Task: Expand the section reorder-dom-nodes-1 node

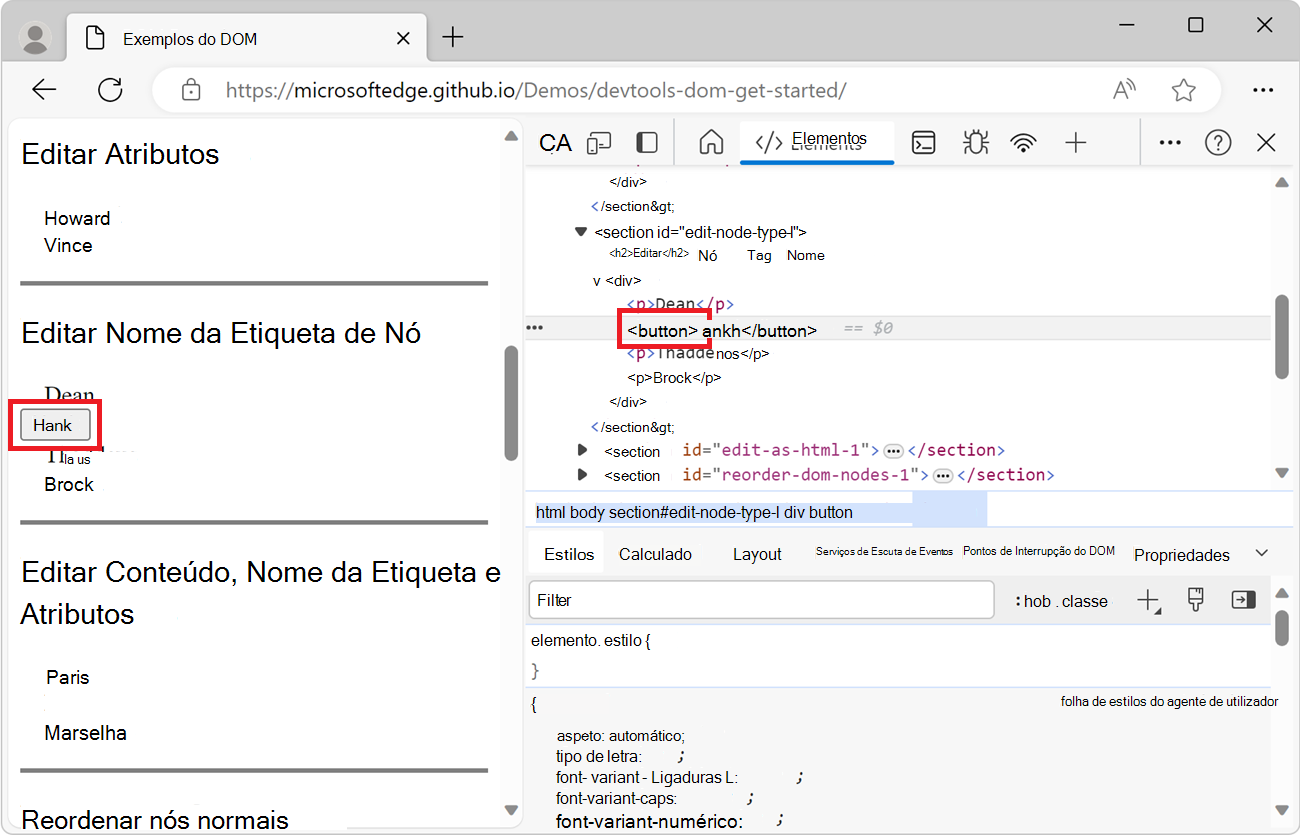Action: (583, 475)
